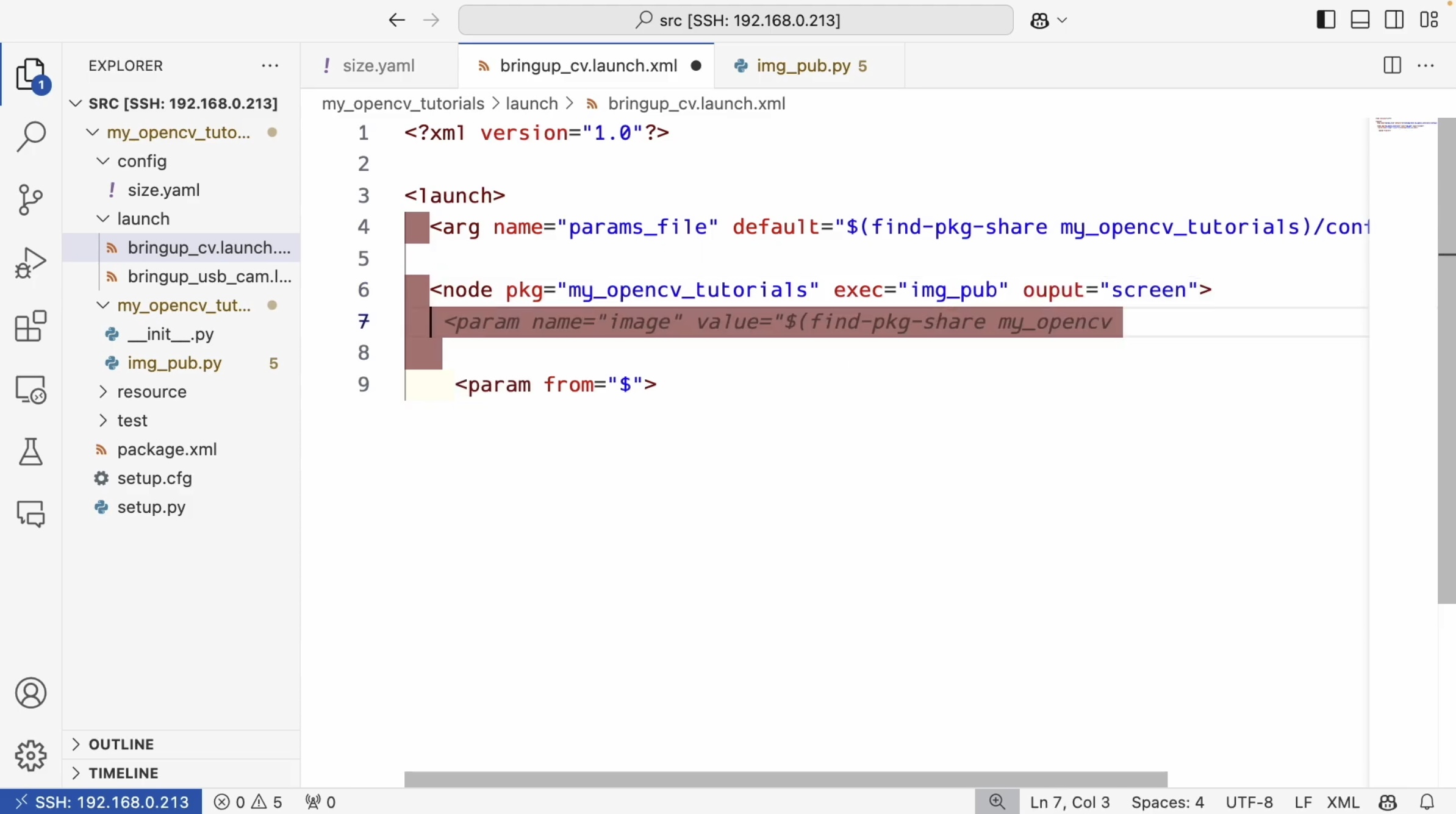Open the Testing flask view

coord(30,452)
